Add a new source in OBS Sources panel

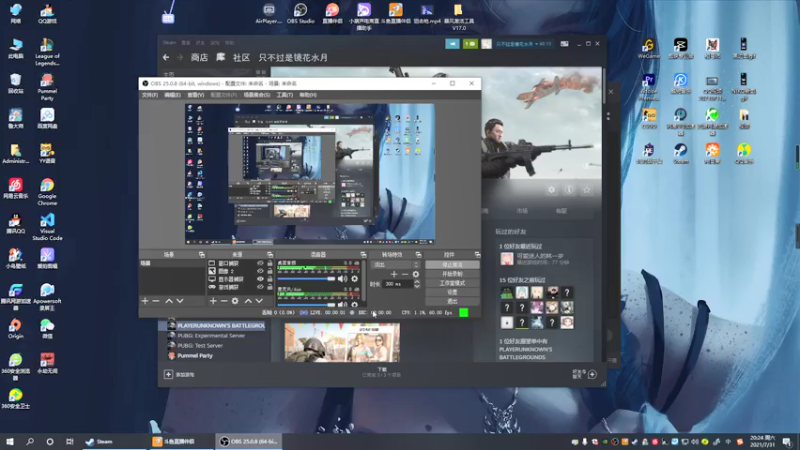[213, 301]
